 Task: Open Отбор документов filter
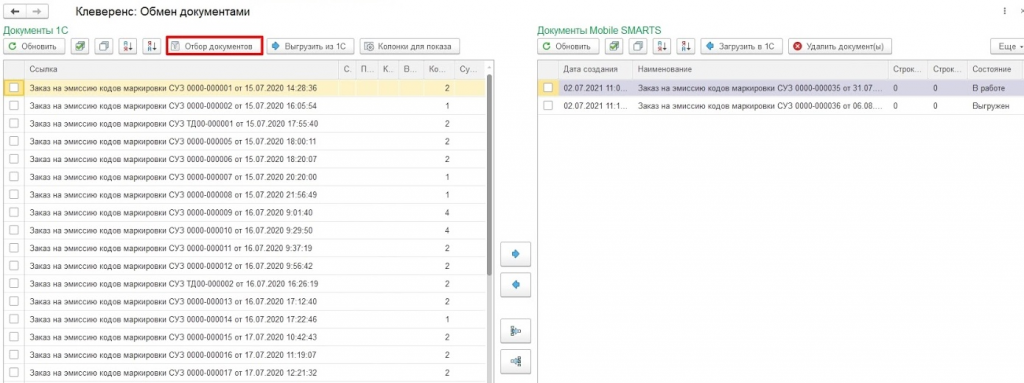214,46
